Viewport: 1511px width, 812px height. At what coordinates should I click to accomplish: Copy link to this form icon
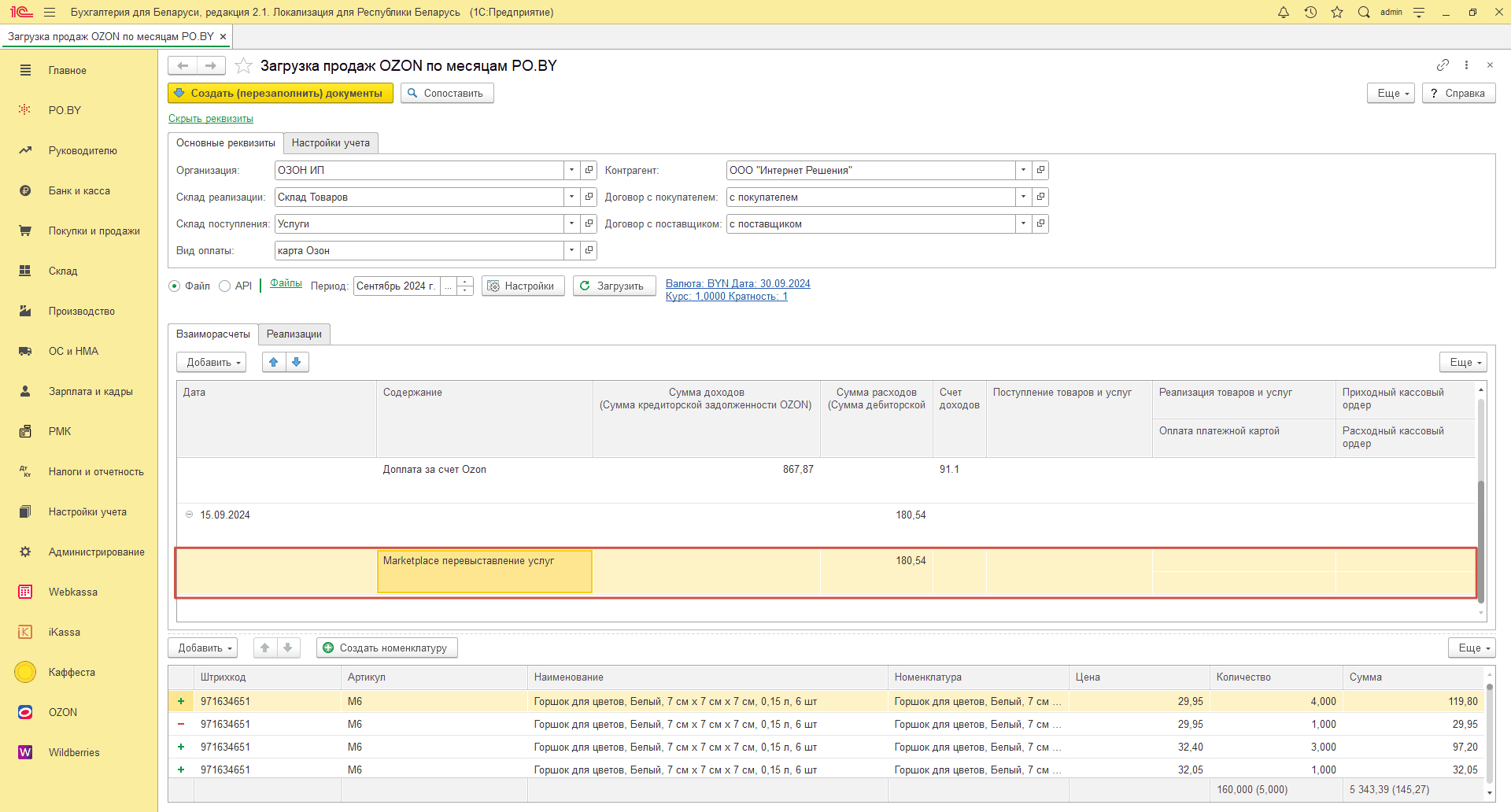[1443, 65]
